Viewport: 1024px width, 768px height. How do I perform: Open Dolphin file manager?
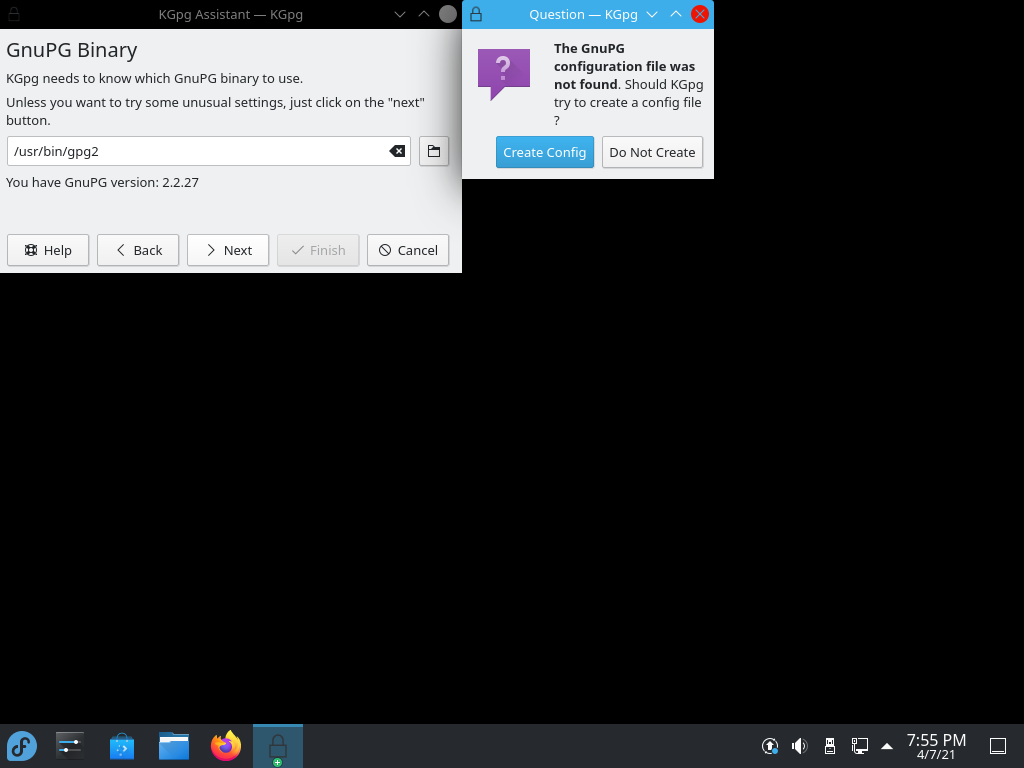pyautogui.click(x=174, y=746)
